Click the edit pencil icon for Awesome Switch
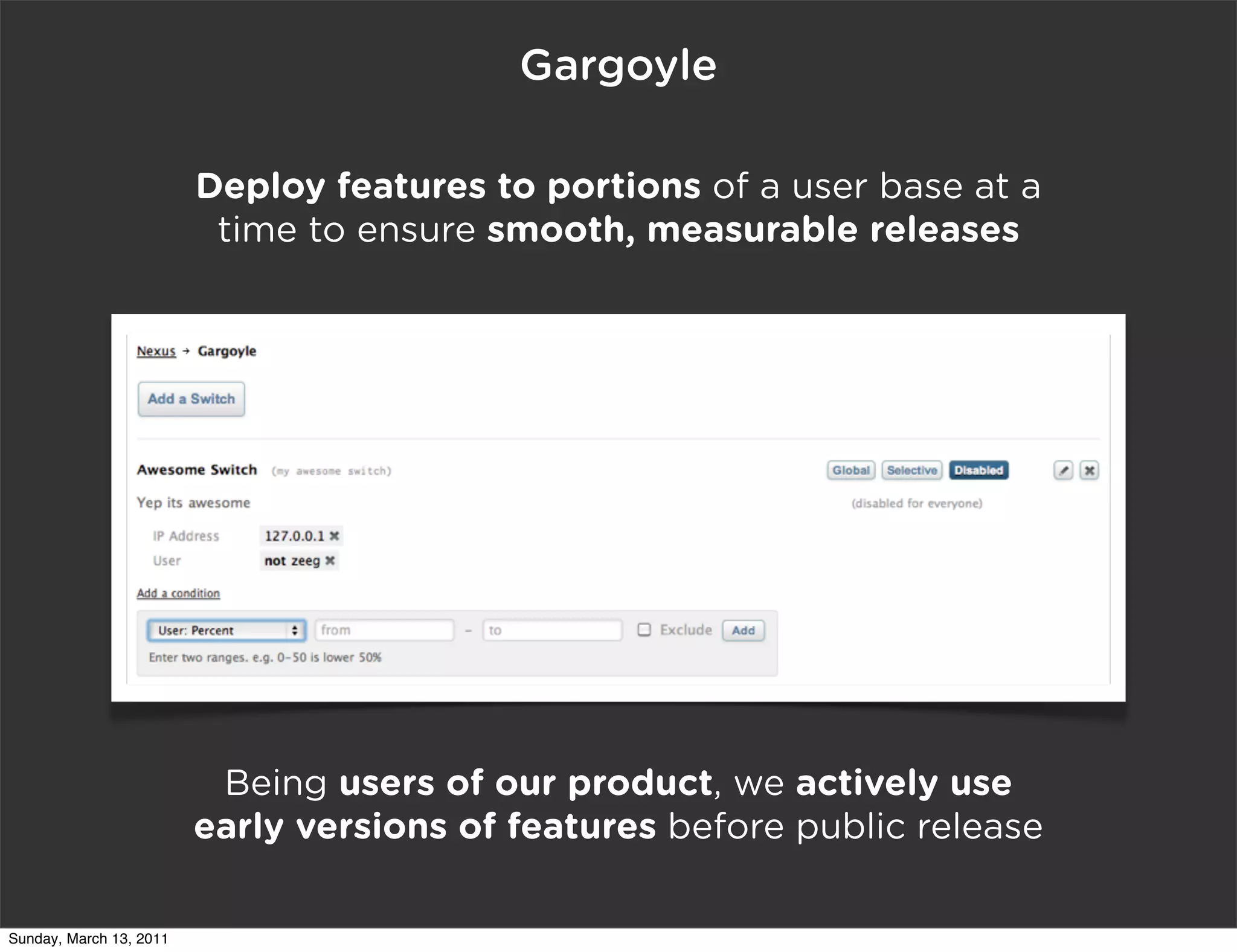1237x952 pixels. click(1063, 470)
